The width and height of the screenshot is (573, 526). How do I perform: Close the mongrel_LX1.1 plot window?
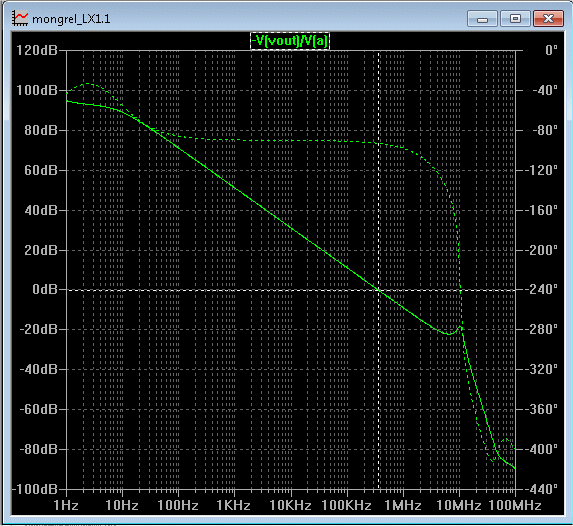coord(548,19)
